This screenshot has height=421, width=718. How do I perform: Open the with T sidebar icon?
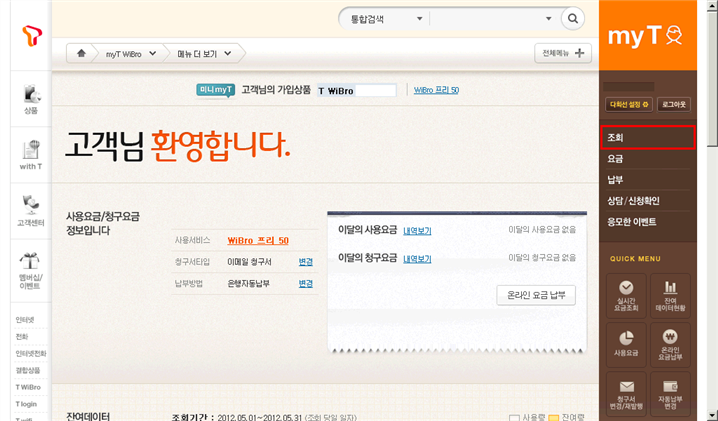31,155
